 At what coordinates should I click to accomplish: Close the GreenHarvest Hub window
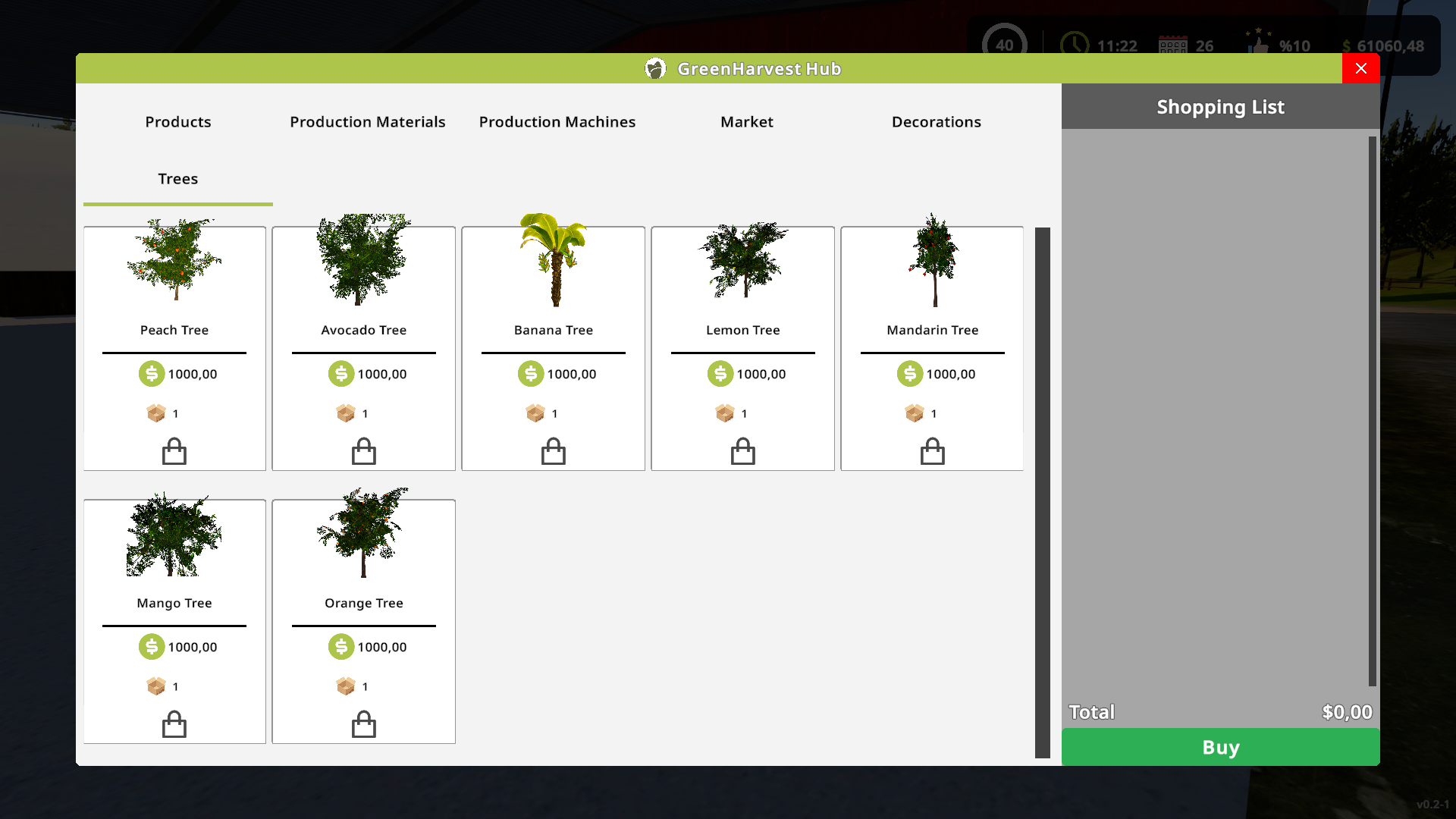coord(1361,68)
